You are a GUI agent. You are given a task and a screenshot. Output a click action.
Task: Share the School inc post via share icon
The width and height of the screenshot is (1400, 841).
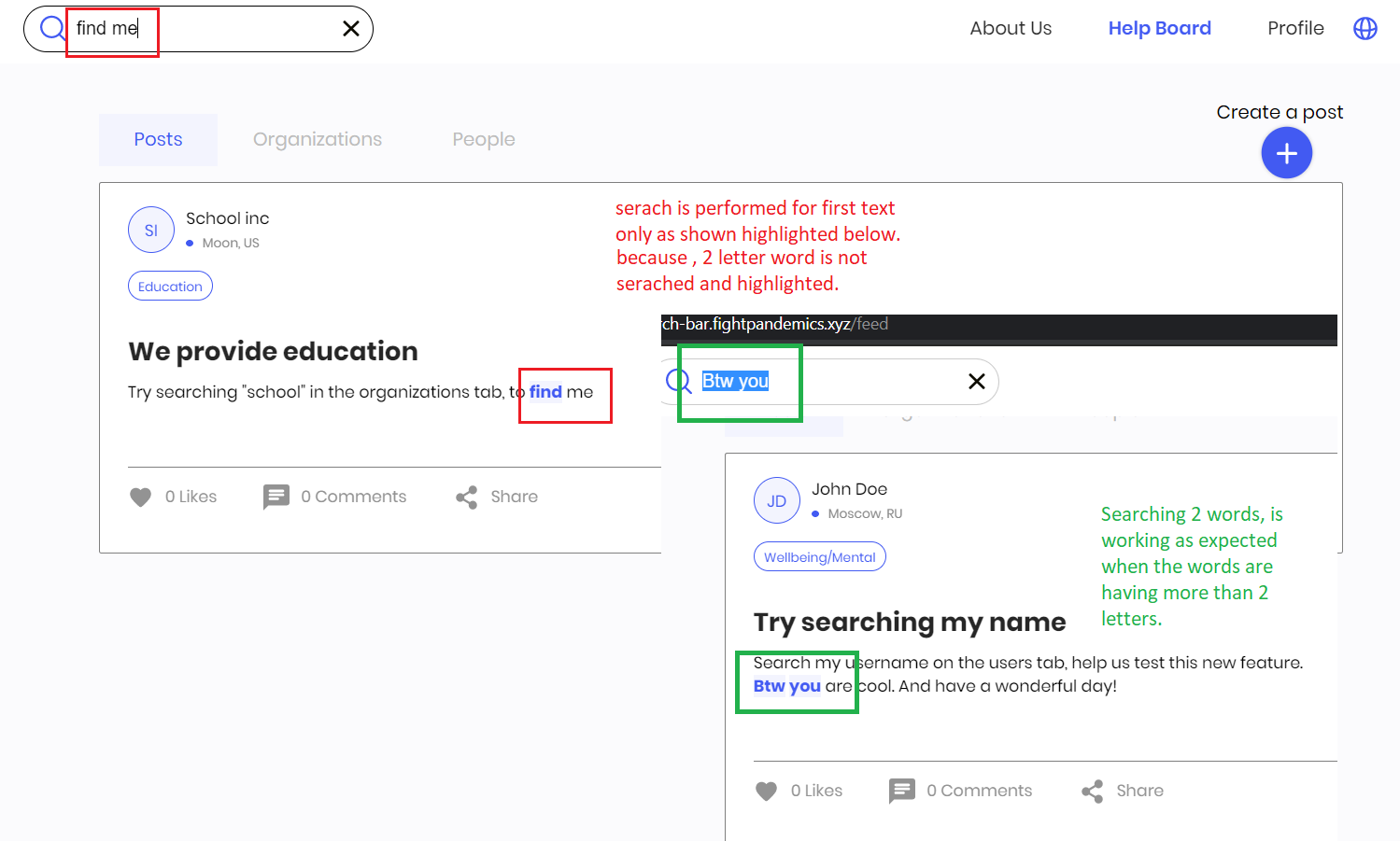467,498
